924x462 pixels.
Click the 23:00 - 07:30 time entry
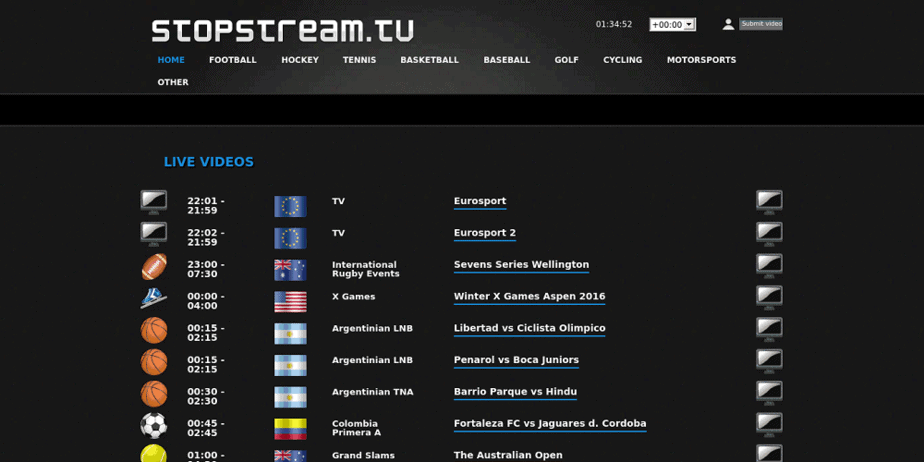coord(206,269)
